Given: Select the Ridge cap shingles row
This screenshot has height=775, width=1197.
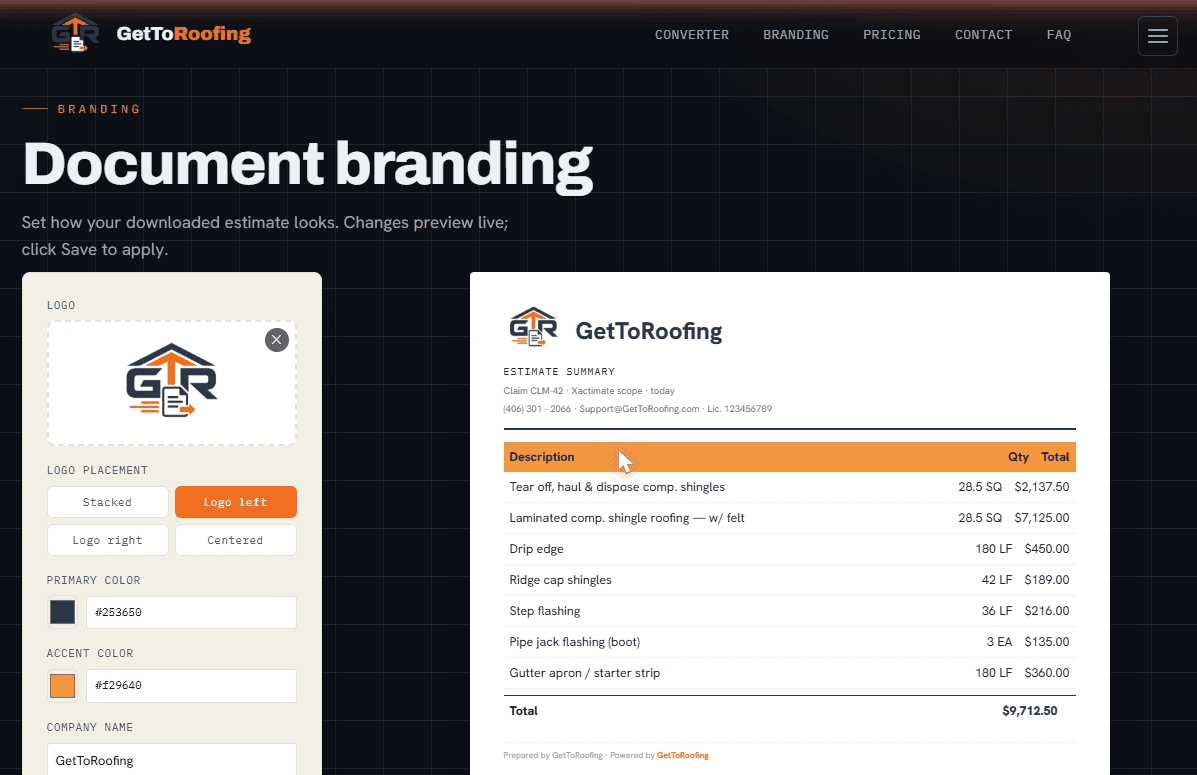Looking at the screenshot, I should [789, 580].
